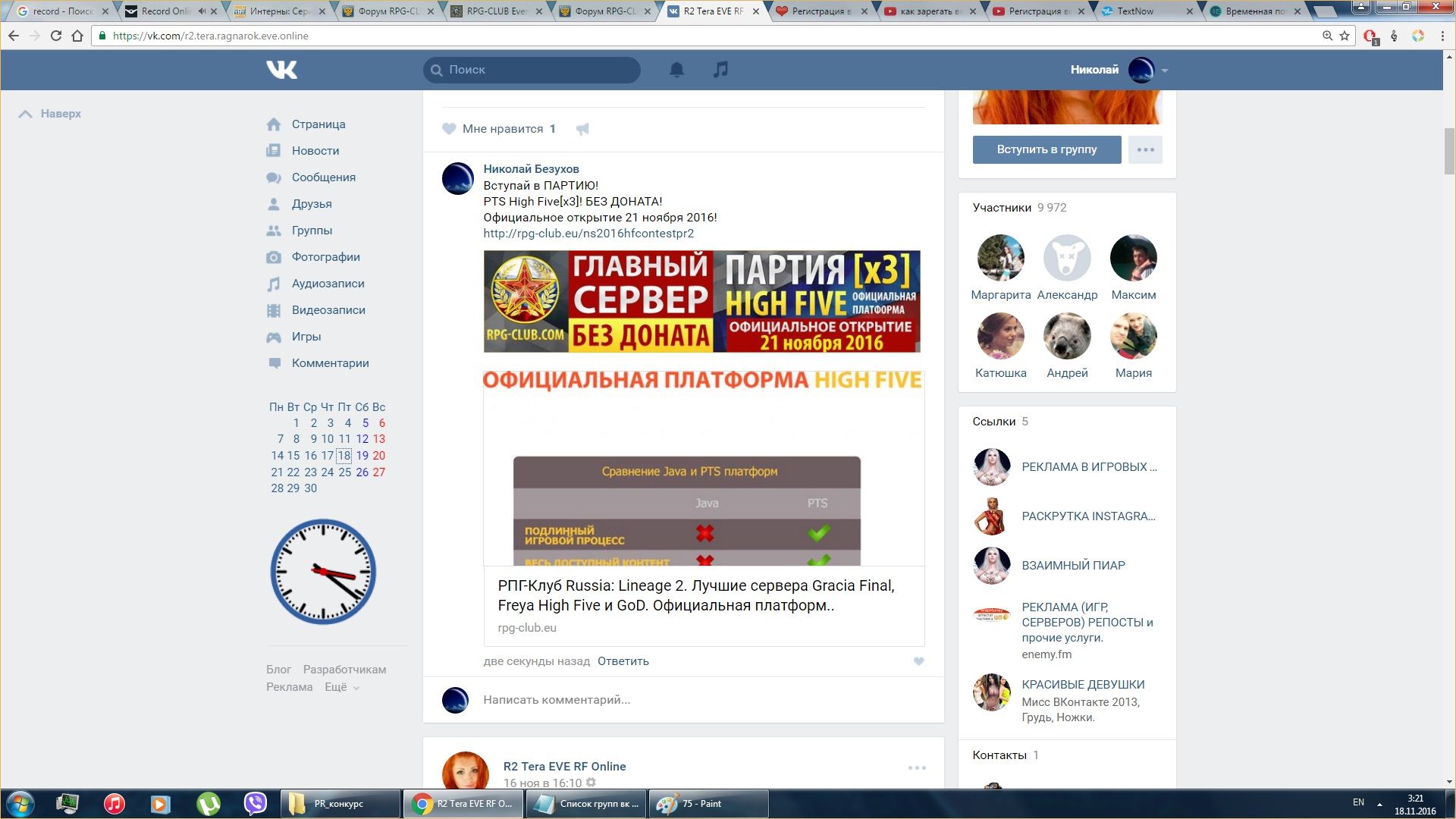Click the share megaphone icon beside likes
The image size is (1456, 819).
click(x=582, y=129)
